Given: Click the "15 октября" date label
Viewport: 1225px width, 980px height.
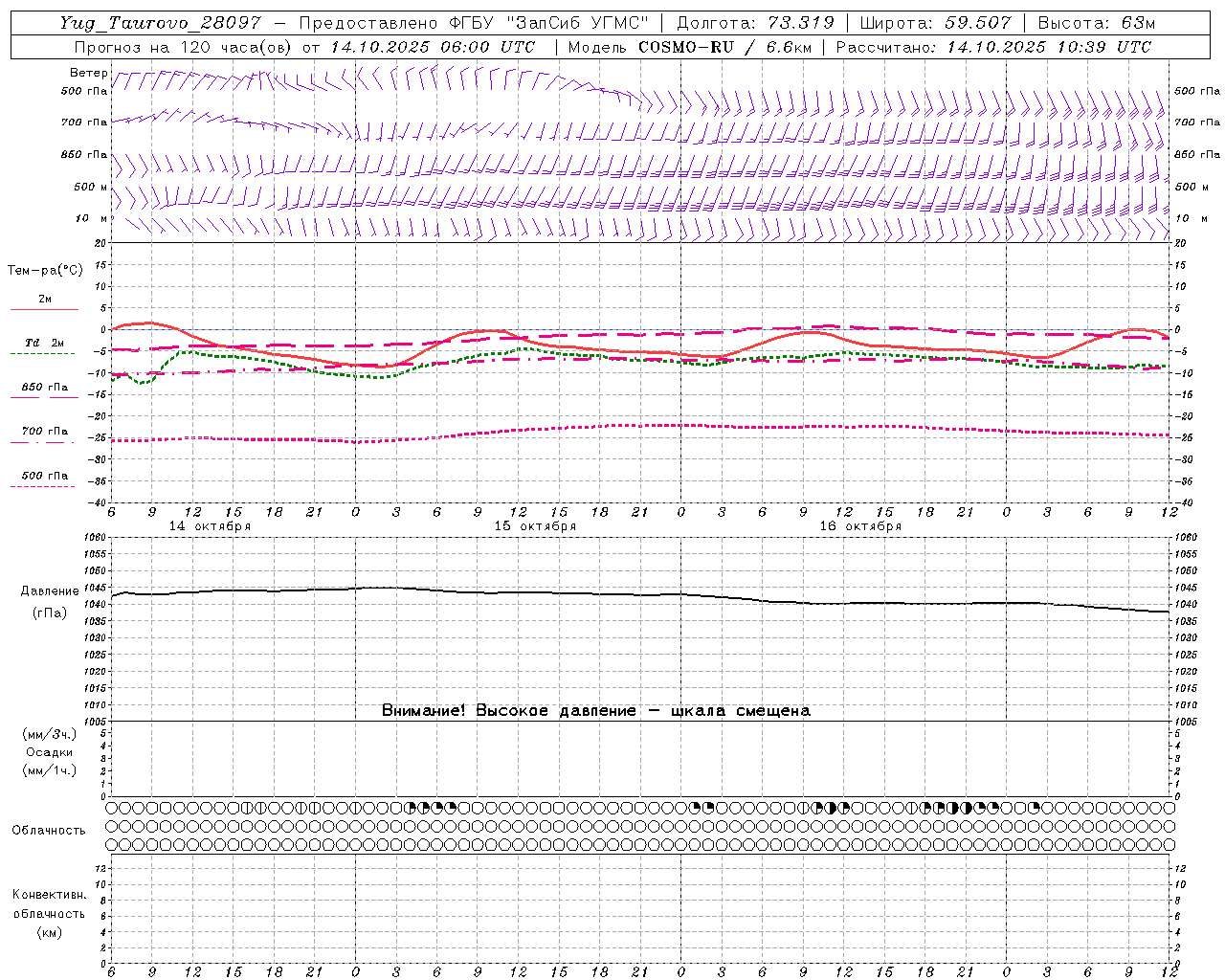Looking at the screenshot, I should (x=535, y=526).
